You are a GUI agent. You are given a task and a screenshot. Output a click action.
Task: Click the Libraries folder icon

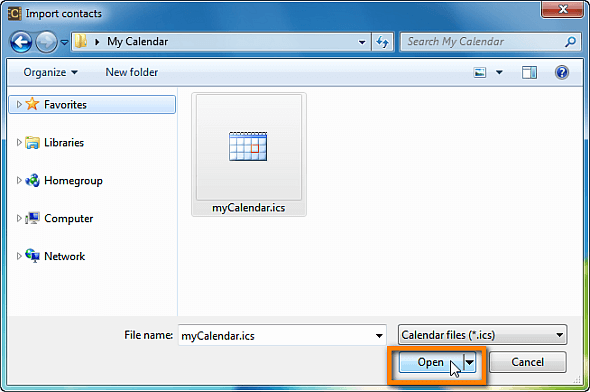32,143
